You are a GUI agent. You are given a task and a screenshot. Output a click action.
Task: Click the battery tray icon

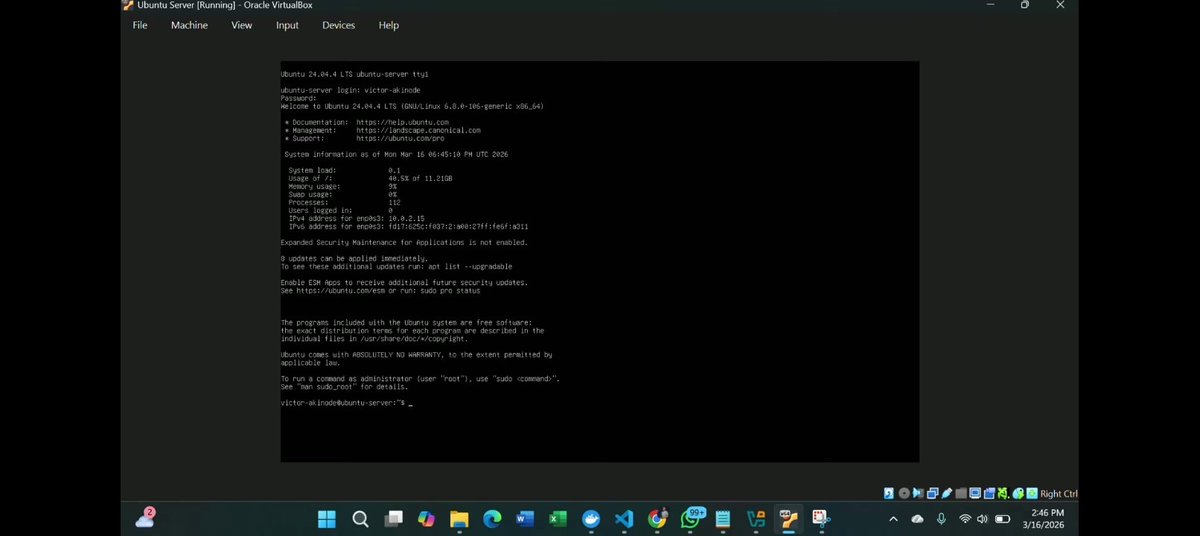pyautogui.click(x=1002, y=519)
